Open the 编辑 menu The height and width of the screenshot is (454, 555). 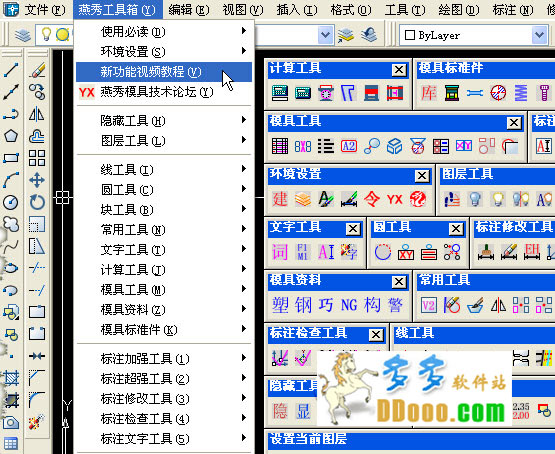pyautogui.click(x=189, y=10)
